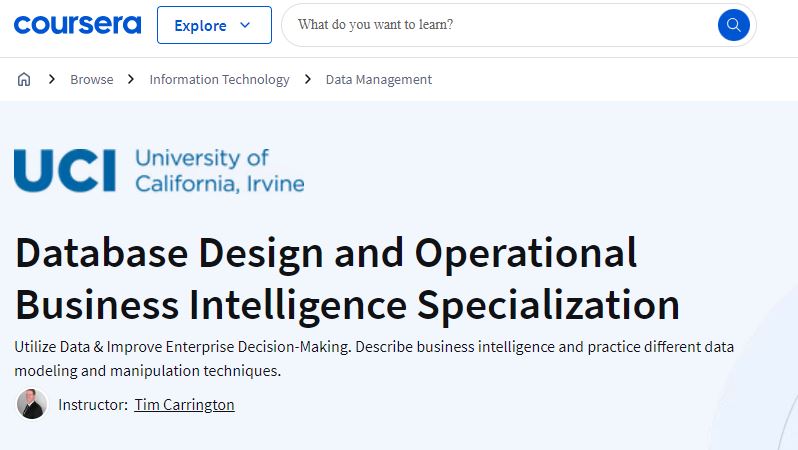This screenshot has height=450, width=798.
Task: Go to the home icon in breadcrumbs
Action: [24, 79]
